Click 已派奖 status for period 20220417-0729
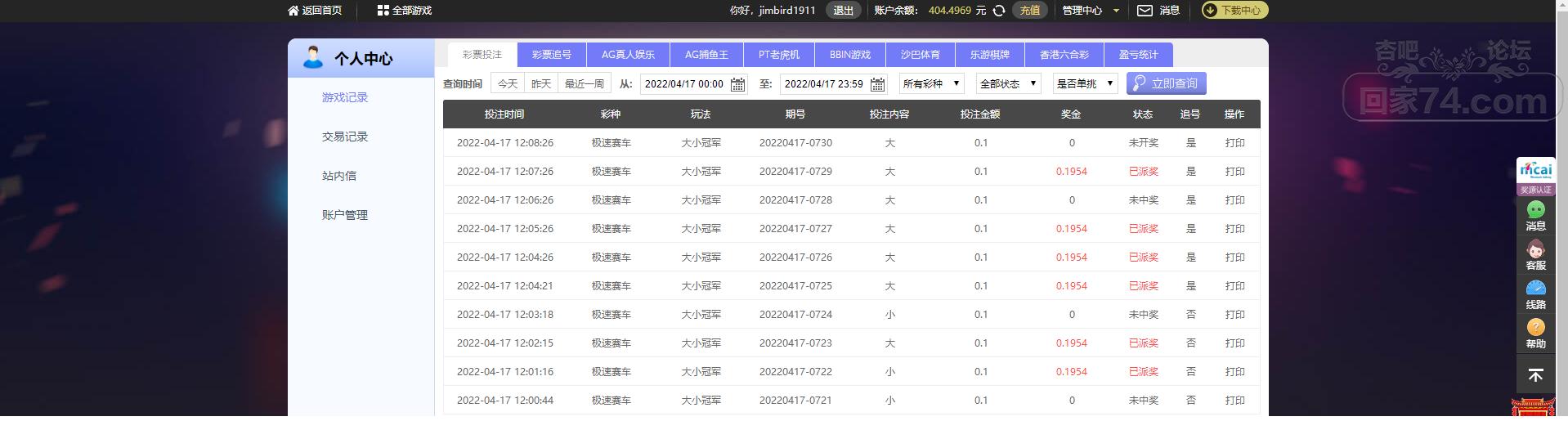 point(1143,172)
